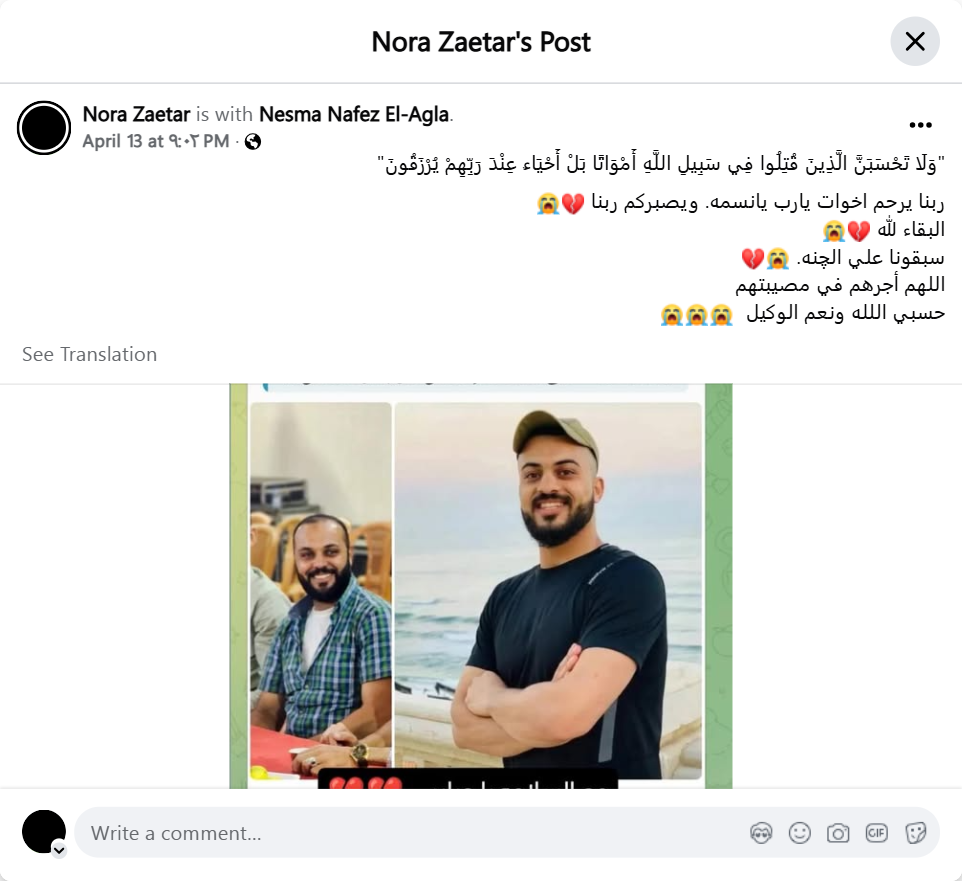Click your own avatar beside comment box

pyautogui.click(x=44, y=832)
